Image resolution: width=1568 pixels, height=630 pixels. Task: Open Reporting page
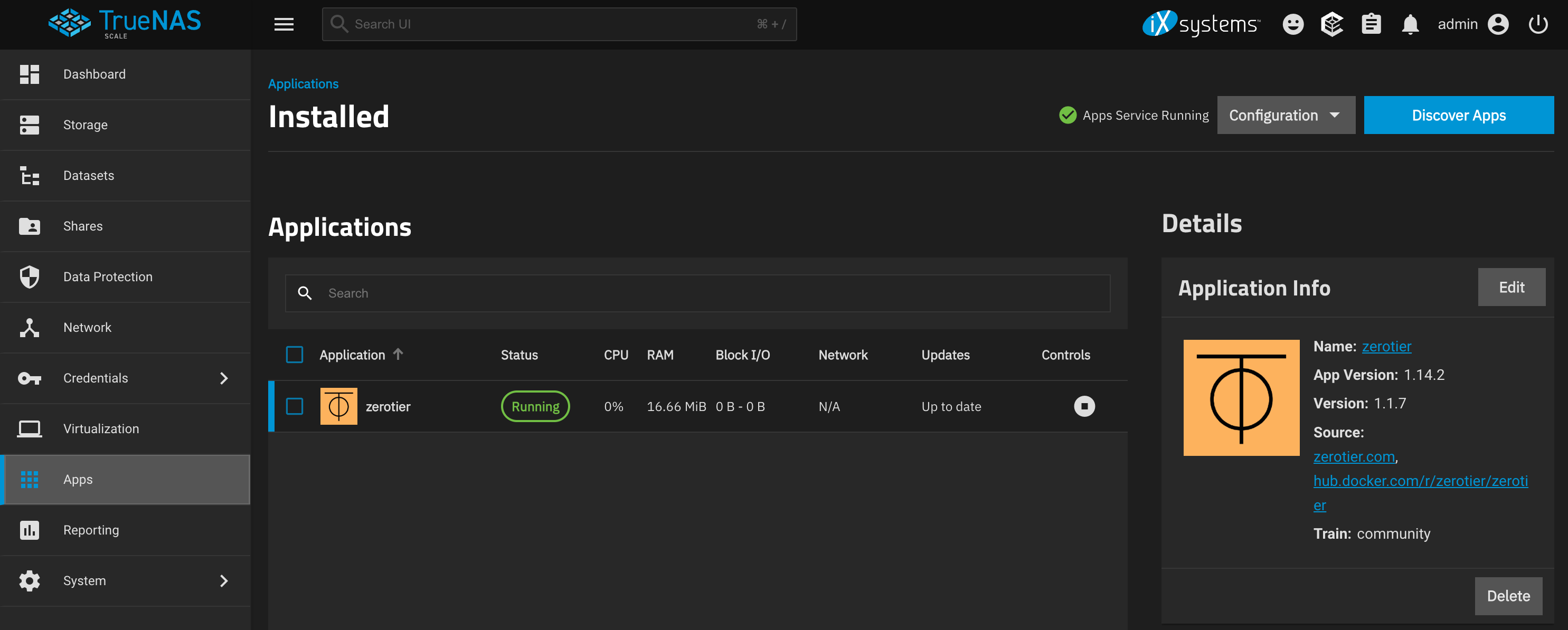(125, 530)
